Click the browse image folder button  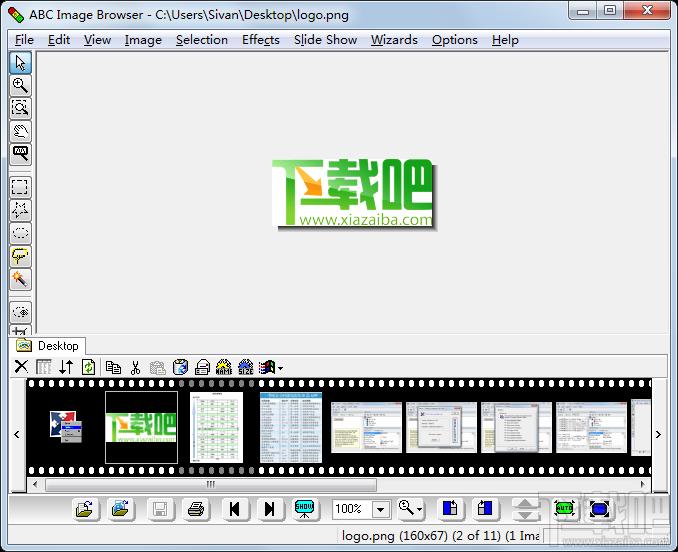pyautogui.click(x=121, y=509)
